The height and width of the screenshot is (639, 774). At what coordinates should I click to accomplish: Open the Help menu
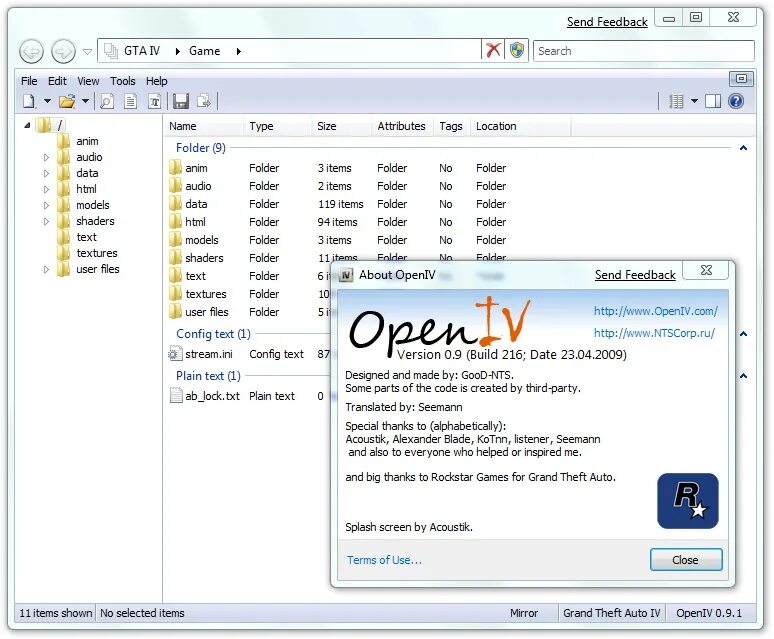(x=156, y=81)
